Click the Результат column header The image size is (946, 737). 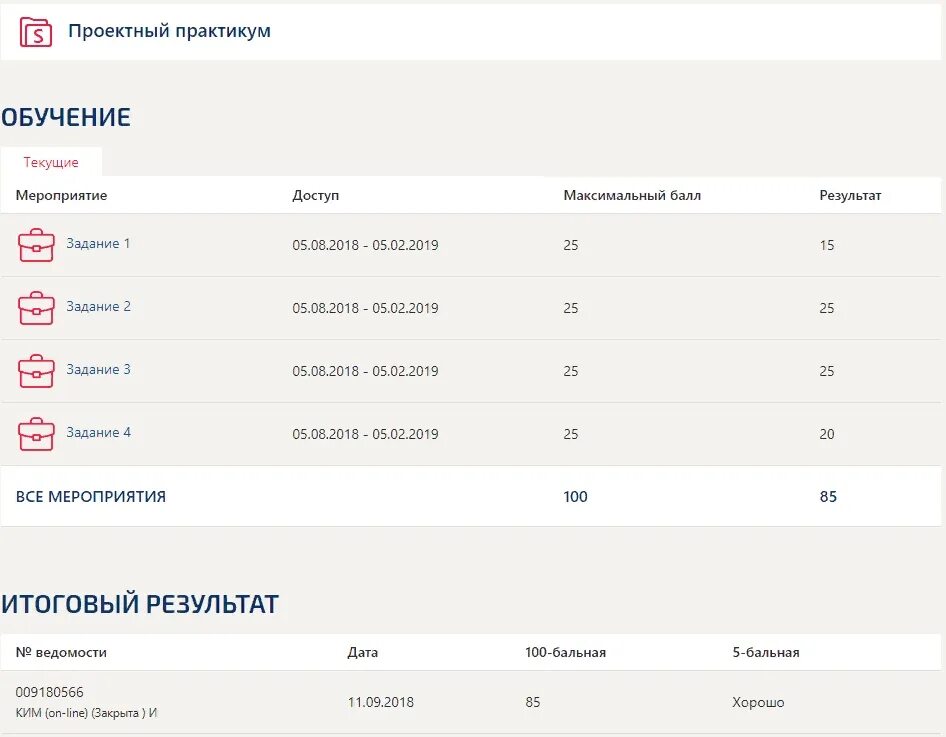tap(850, 196)
